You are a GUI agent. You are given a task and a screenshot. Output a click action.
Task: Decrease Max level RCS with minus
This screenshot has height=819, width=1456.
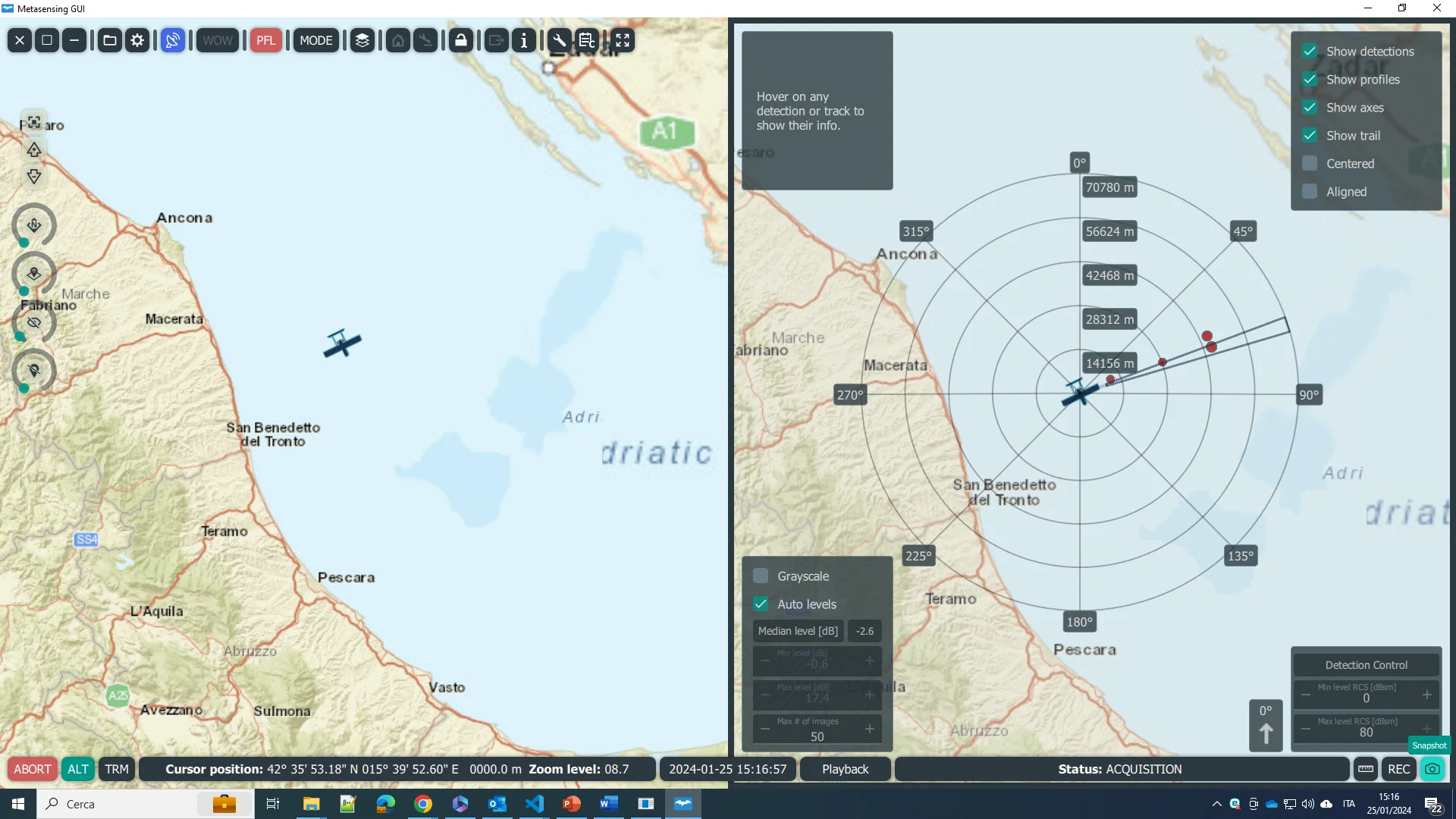[1306, 729]
